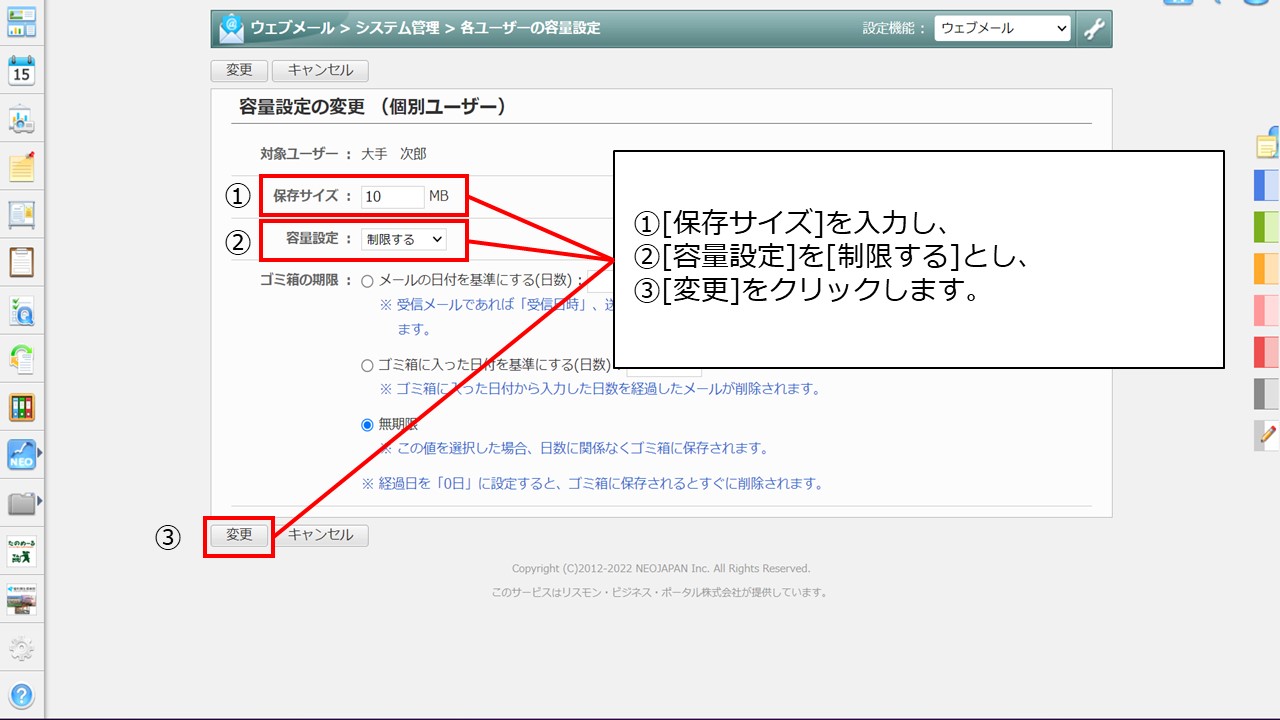
Task: Open the yellow sticky memo icon in sidebar
Action: [21, 167]
